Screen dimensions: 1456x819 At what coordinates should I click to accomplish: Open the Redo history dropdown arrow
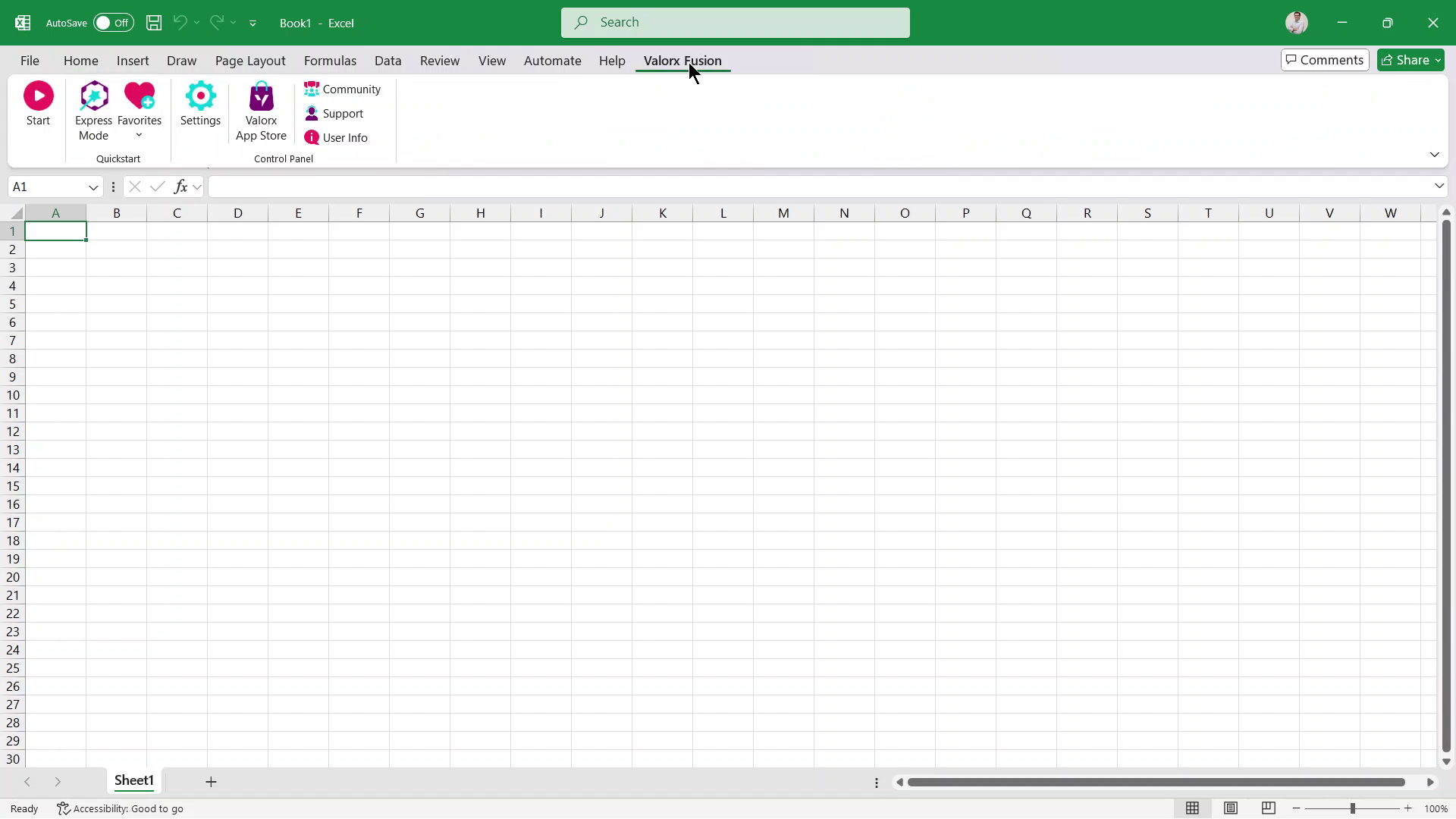click(233, 23)
